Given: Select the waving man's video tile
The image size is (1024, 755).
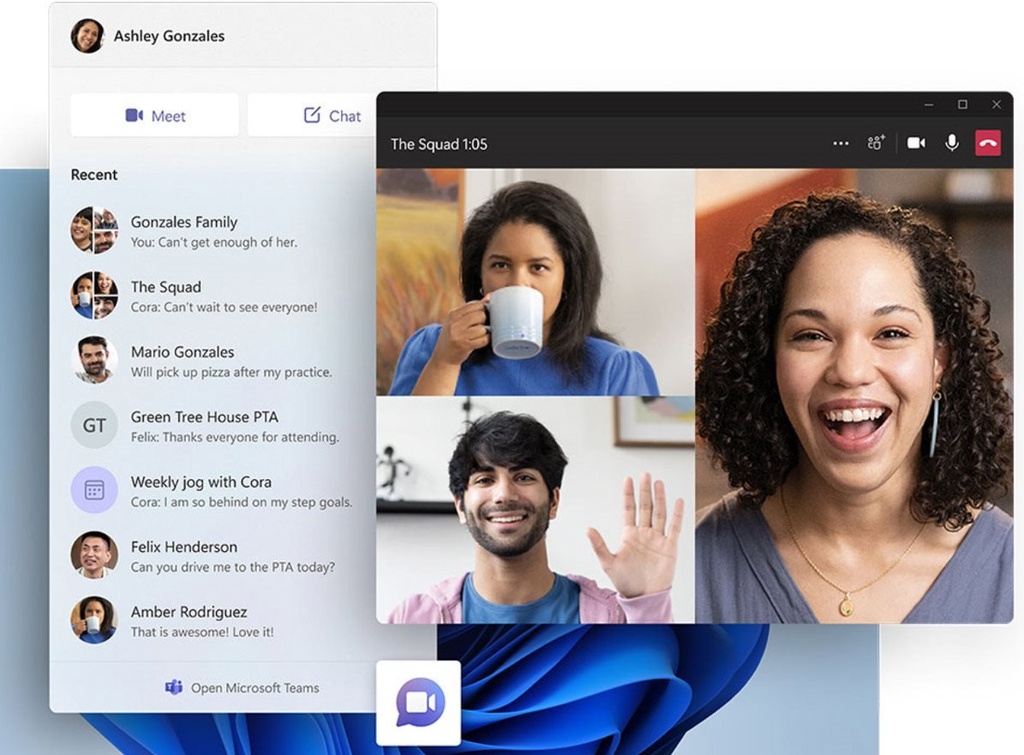Looking at the screenshot, I should click(x=535, y=510).
